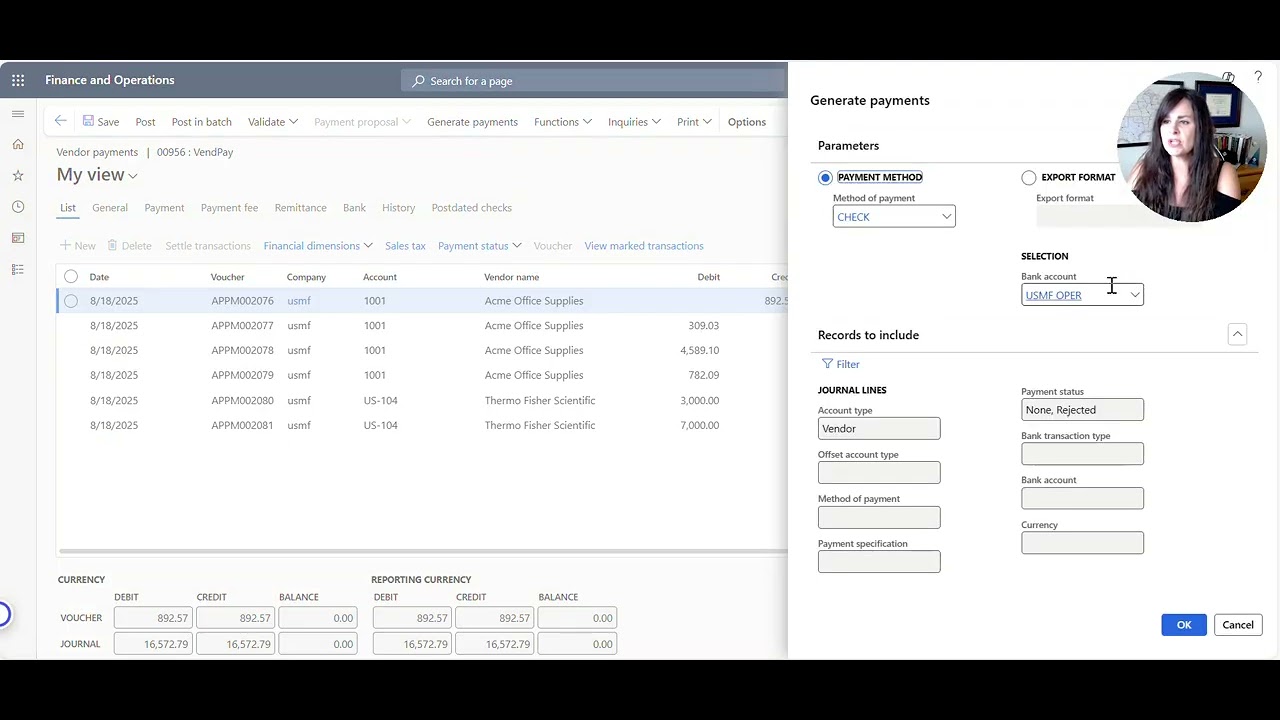Click the Cancel button
This screenshot has width=1280, height=720.
coord(1238,625)
